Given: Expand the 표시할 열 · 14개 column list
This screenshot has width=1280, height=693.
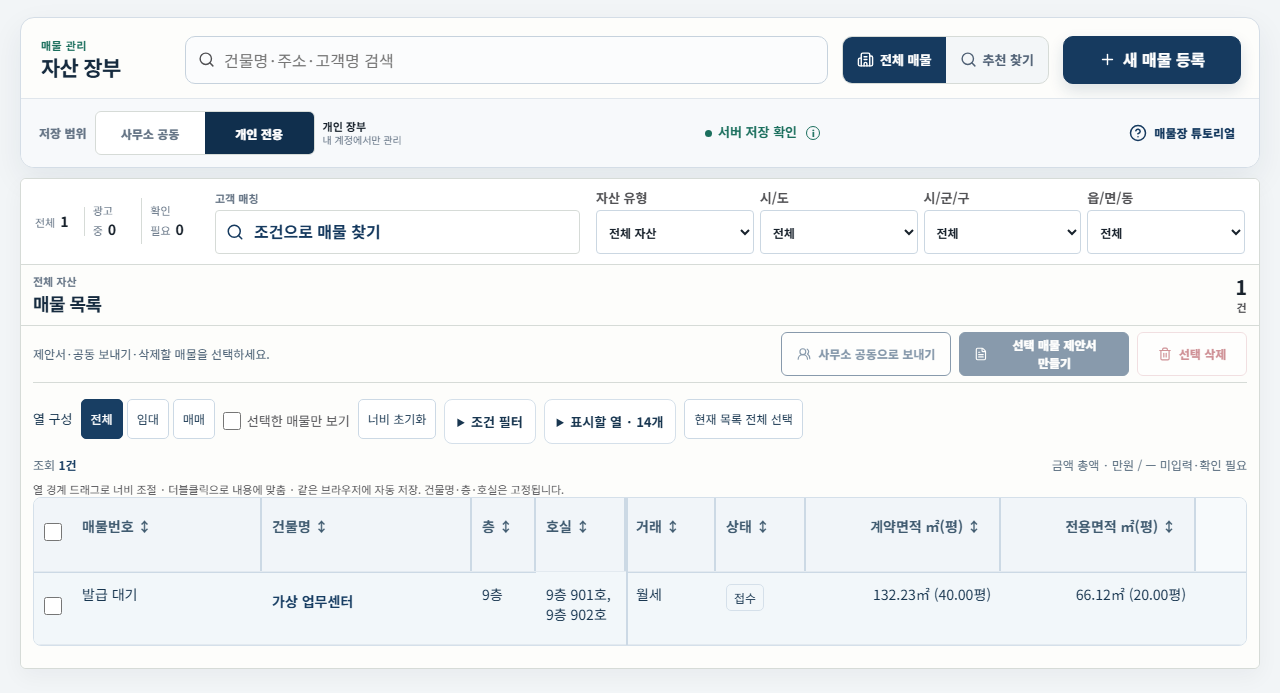Looking at the screenshot, I should (x=610, y=422).
